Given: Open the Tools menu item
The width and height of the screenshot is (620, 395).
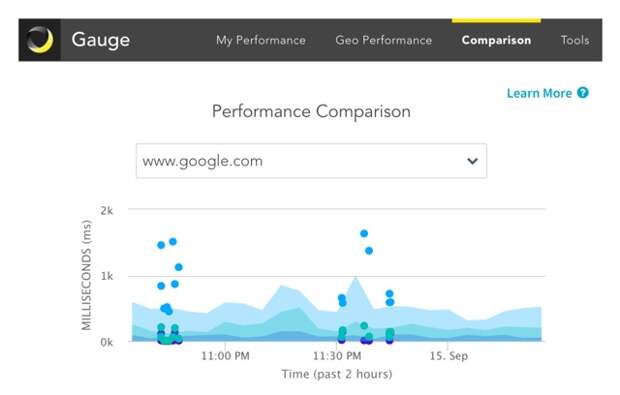Looking at the screenshot, I should (575, 40).
